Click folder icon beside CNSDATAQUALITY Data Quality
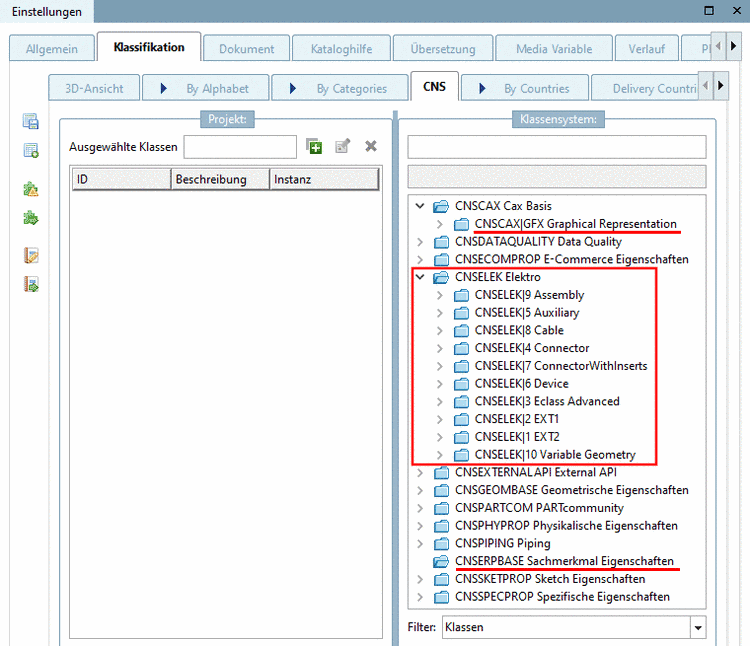 pyautogui.click(x=441, y=242)
